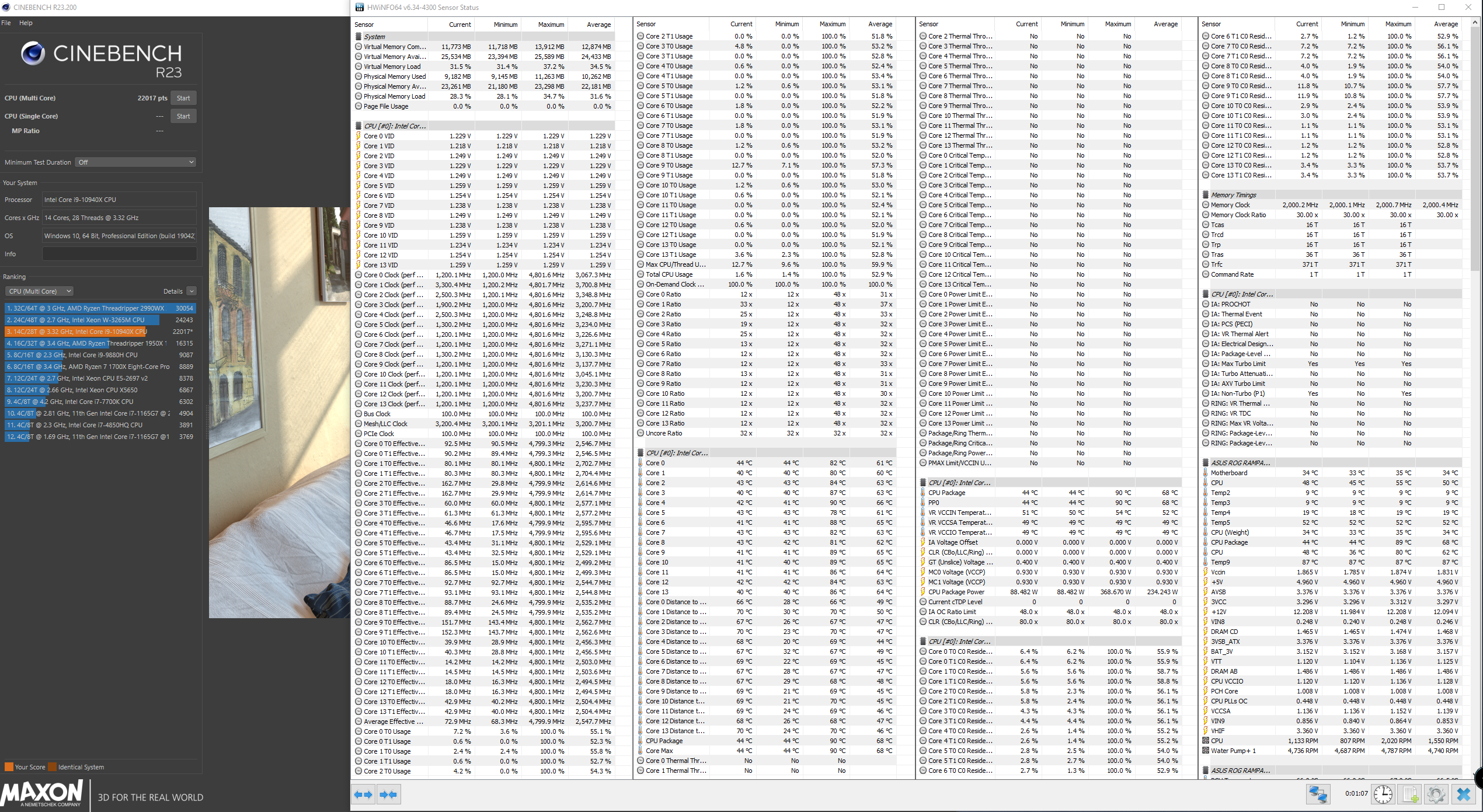Click the Info text field in Cinebench
Viewport: 1483px width, 812px height.
pyautogui.click(x=119, y=254)
